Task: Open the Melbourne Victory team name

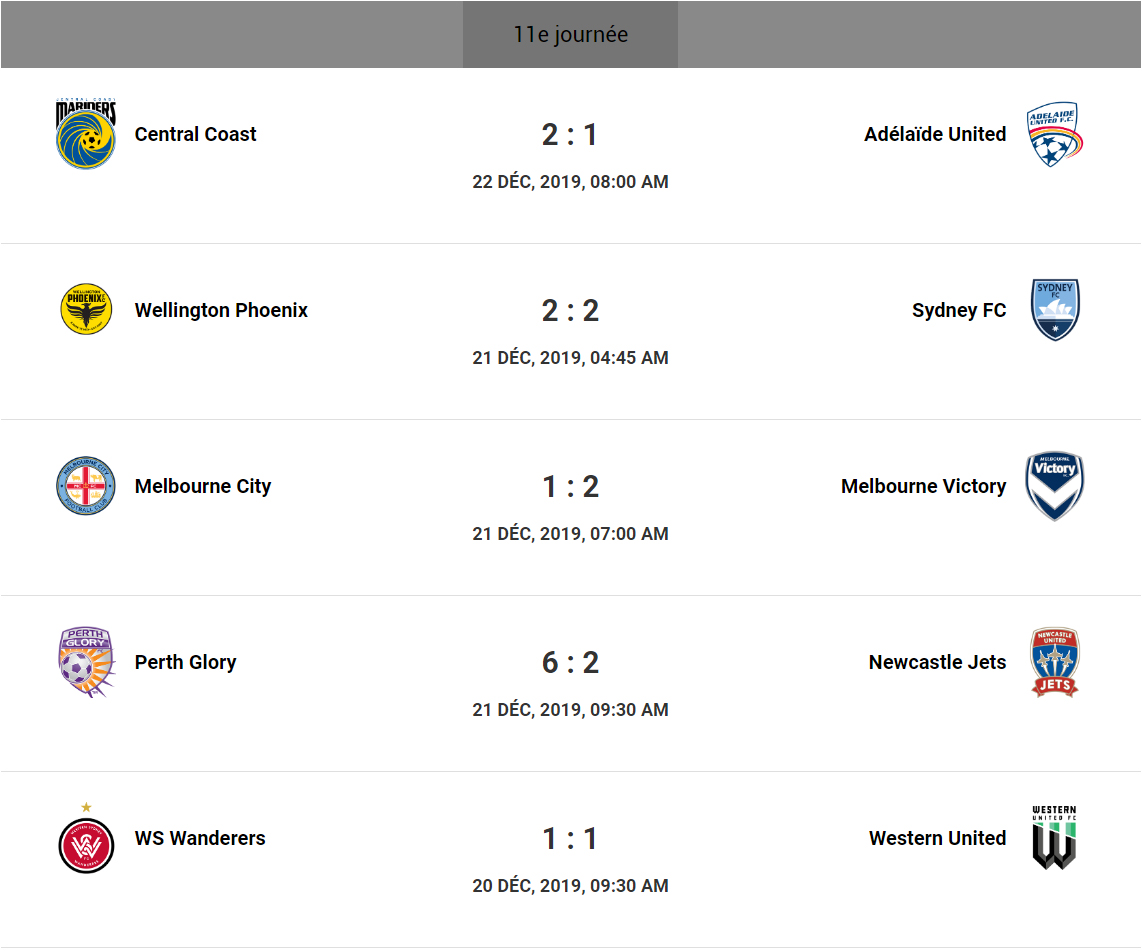Action: 923,486
